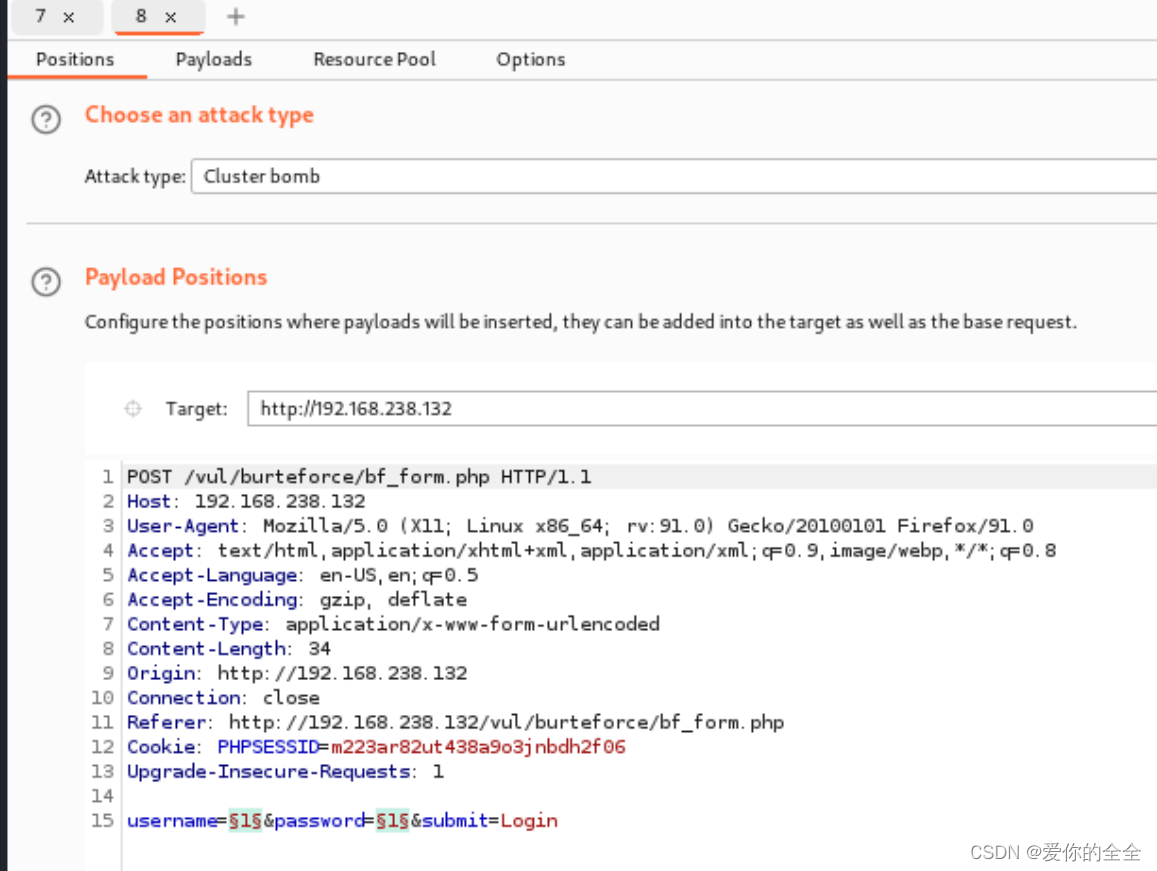Click the Accept-Language header line
This screenshot has height=871, width=1157.
[303, 575]
